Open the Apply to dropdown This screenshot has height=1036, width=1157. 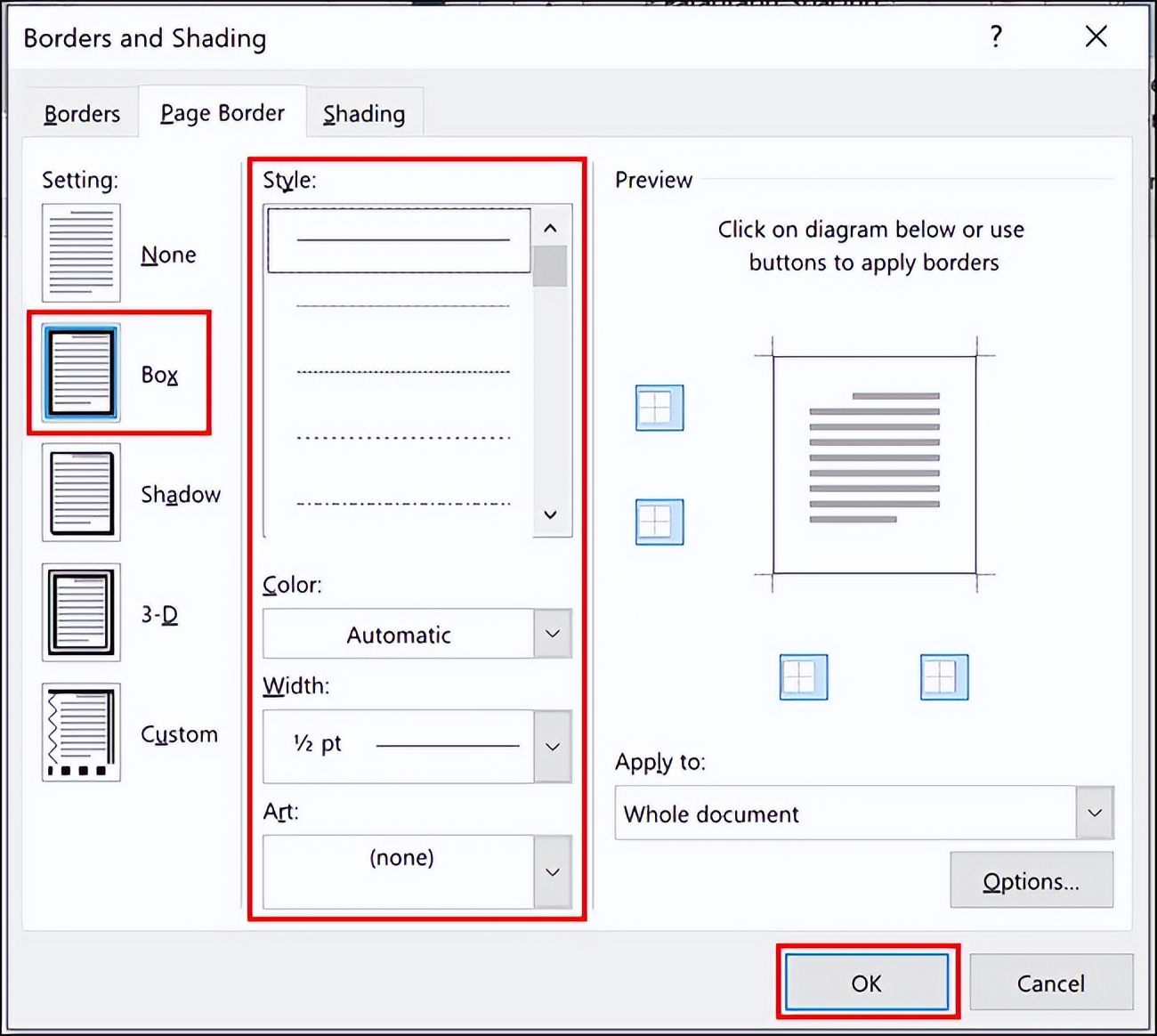click(x=1096, y=813)
